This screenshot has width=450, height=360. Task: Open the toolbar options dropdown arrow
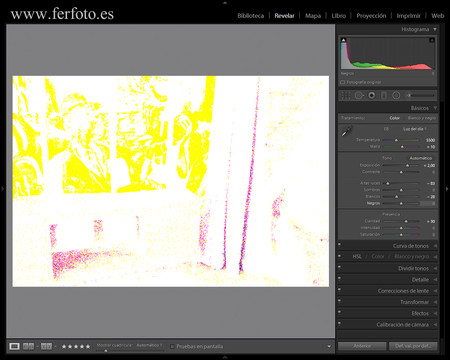(x=329, y=347)
